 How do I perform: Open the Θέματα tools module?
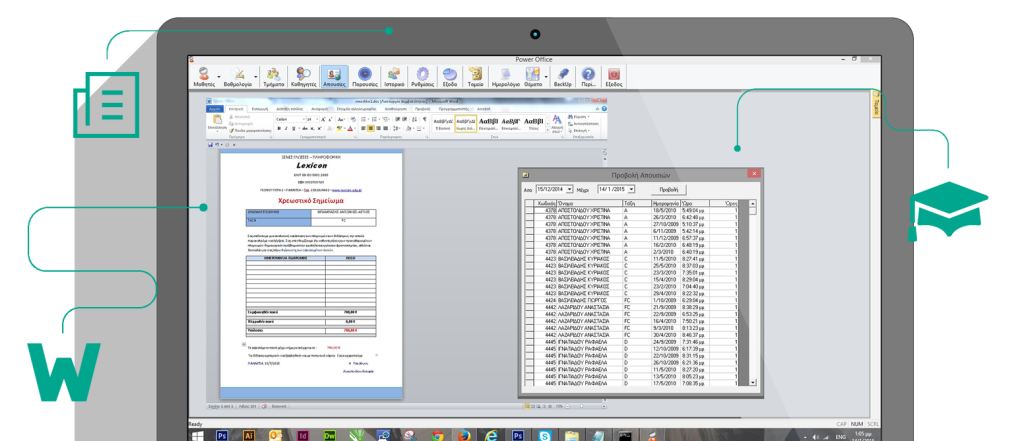533,76
